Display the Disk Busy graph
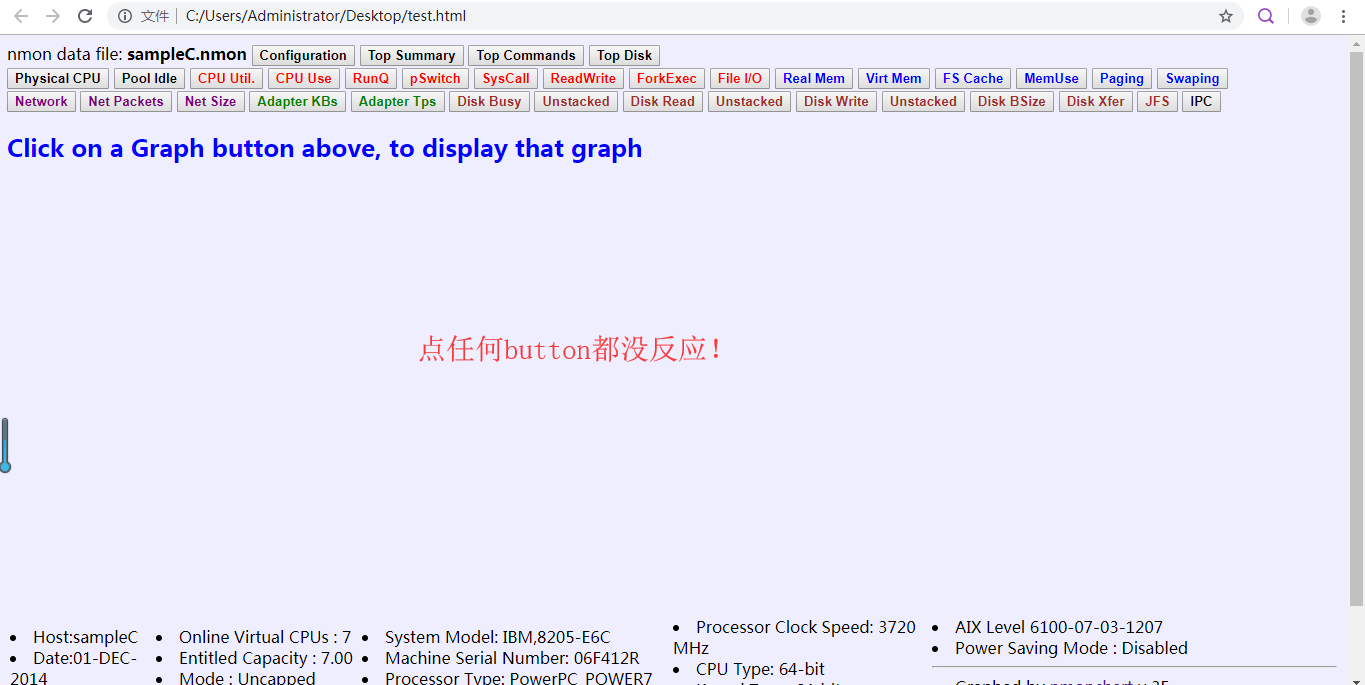Screen dimensions: 1365x685 click(x=489, y=102)
